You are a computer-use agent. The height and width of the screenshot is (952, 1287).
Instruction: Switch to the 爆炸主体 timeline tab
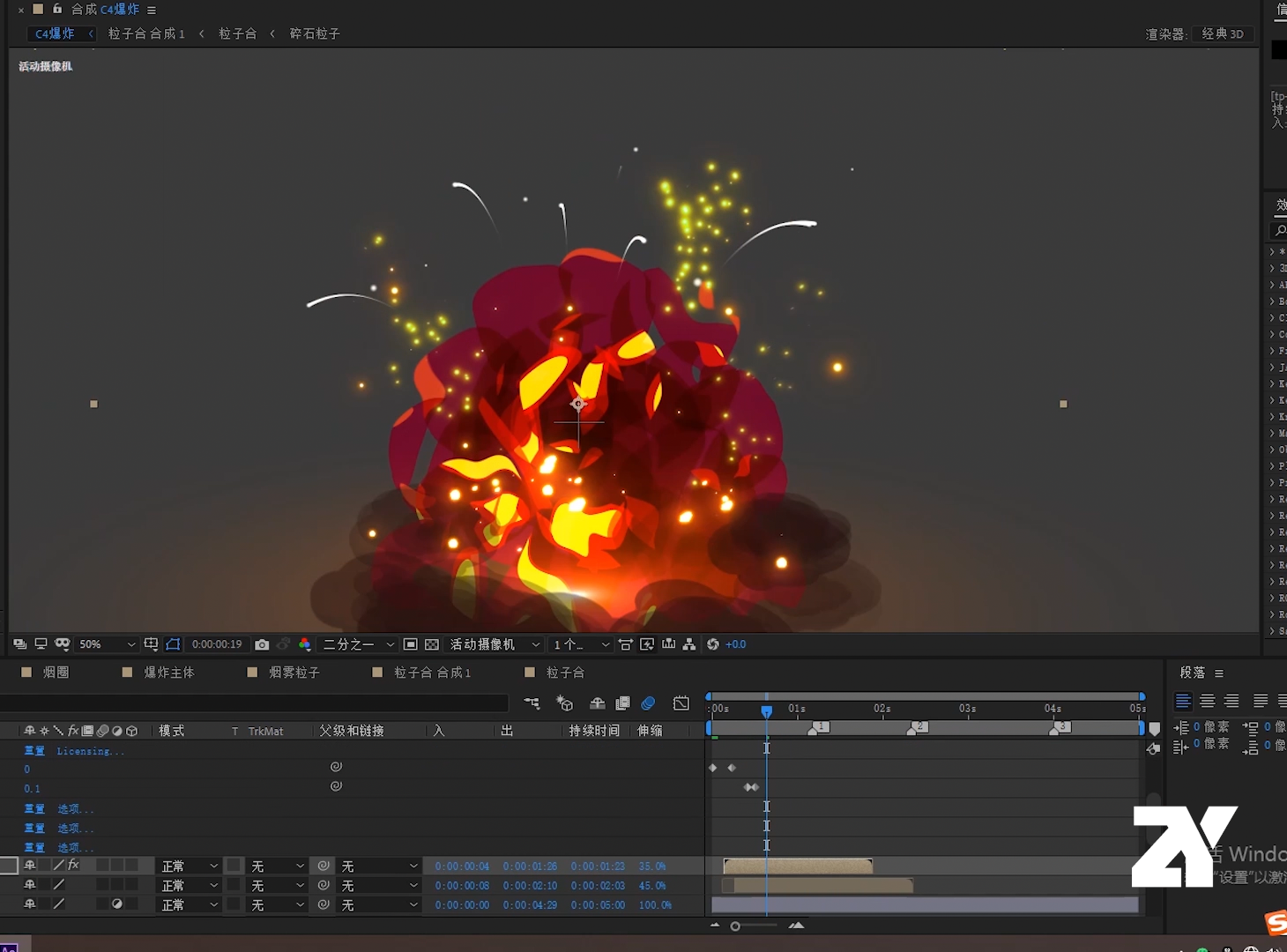point(168,673)
